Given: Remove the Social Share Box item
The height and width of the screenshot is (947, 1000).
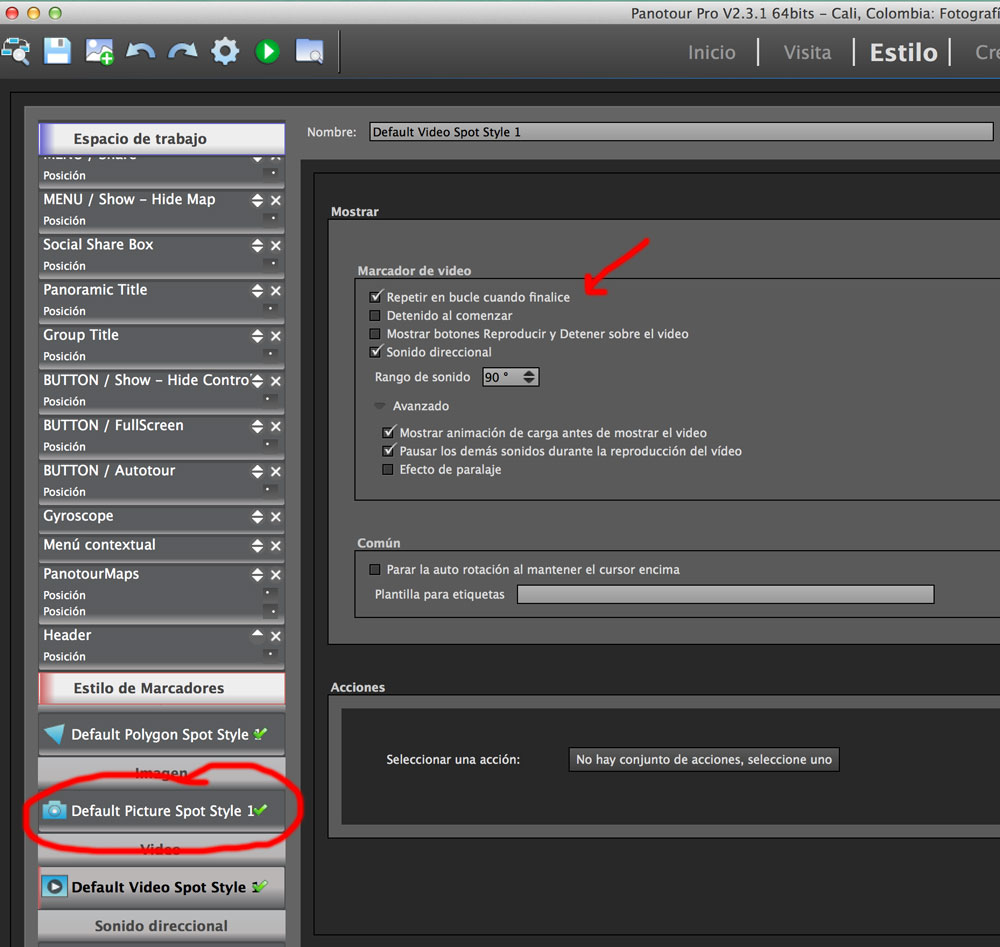Looking at the screenshot, I should [276, 246].
